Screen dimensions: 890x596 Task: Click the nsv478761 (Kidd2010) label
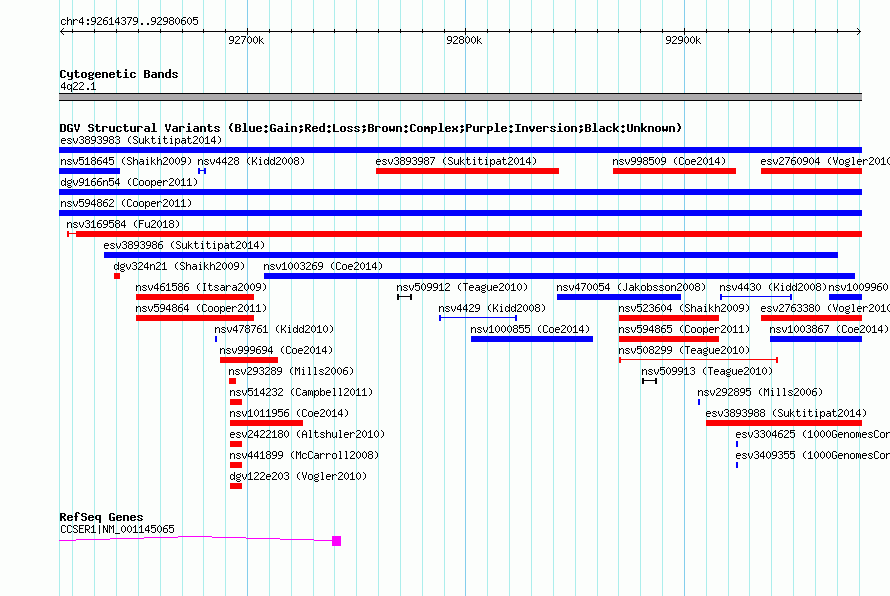(x=274, y=329)
